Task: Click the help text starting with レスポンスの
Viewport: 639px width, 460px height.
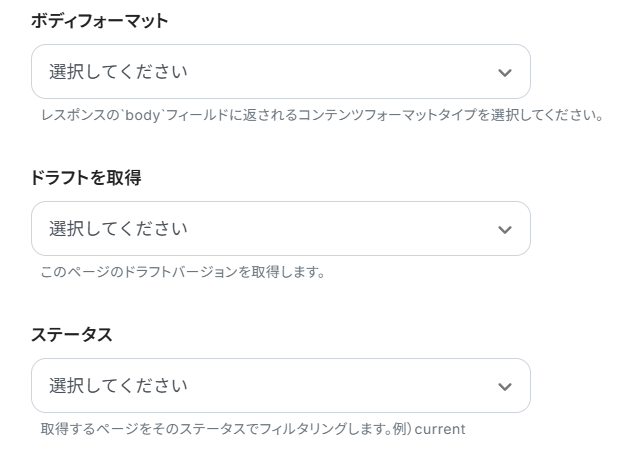Action: (x=322, y=115)
